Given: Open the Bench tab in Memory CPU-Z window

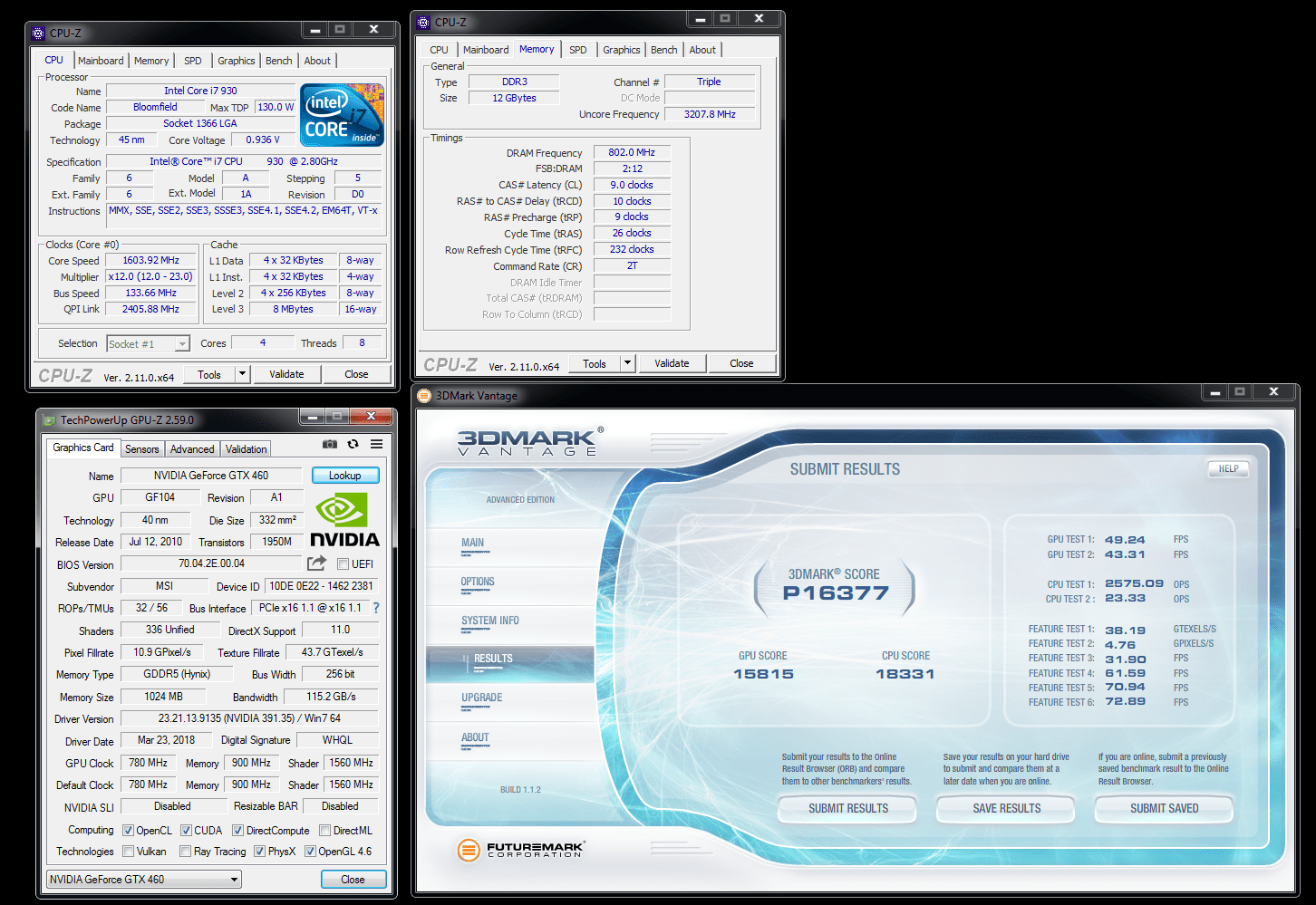Looking at the screenshot, I should [x=664, y=50].
